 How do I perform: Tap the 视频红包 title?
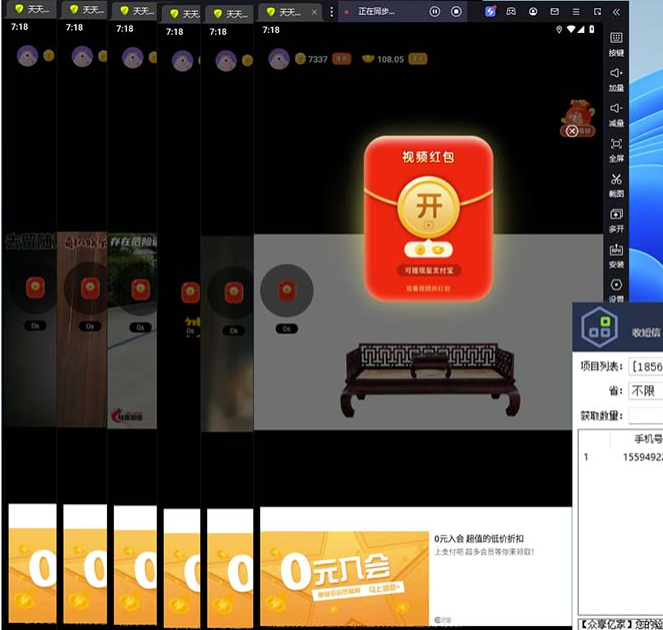coord(428,157)
